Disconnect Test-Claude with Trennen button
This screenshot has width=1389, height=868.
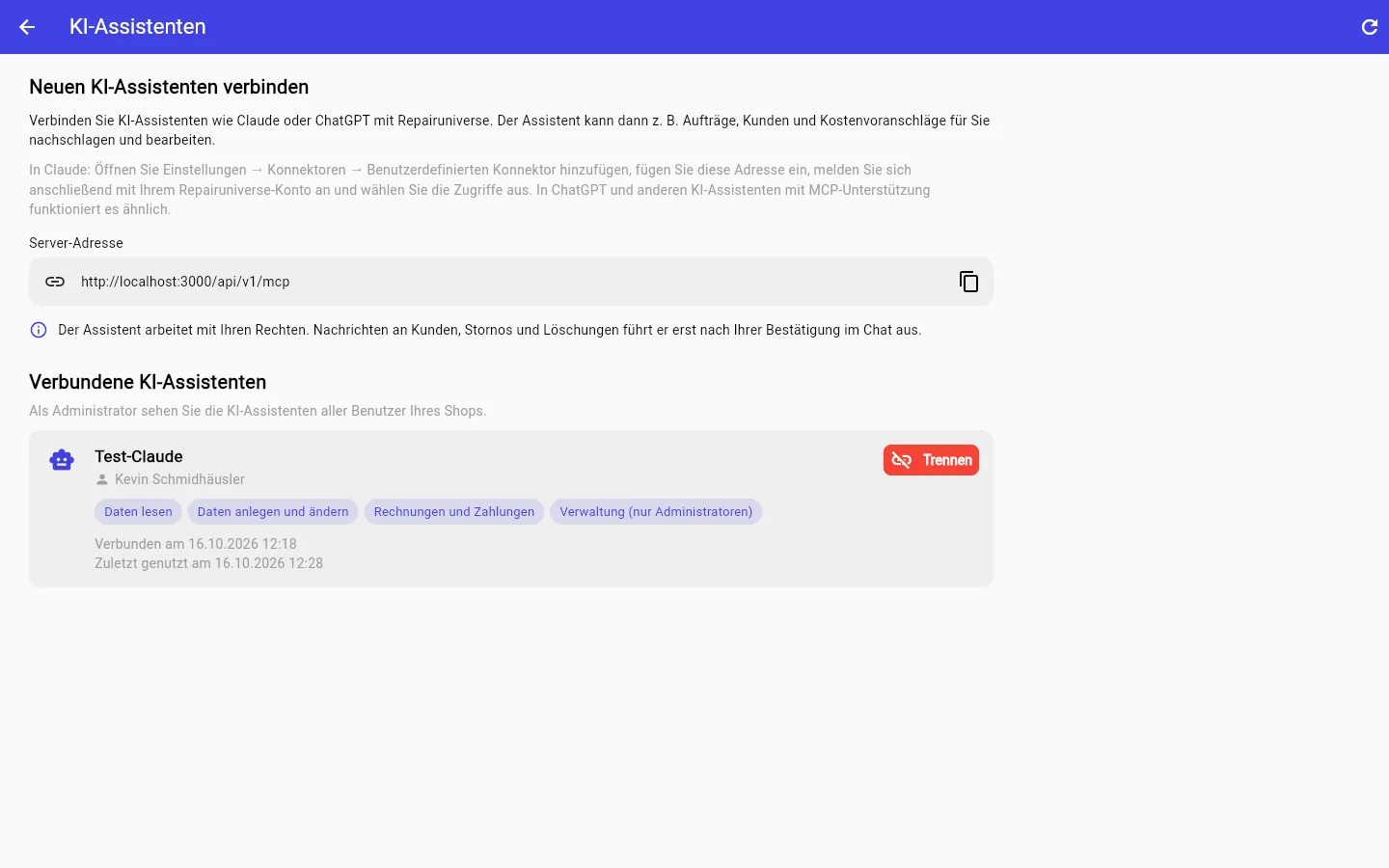pos(931,460)
